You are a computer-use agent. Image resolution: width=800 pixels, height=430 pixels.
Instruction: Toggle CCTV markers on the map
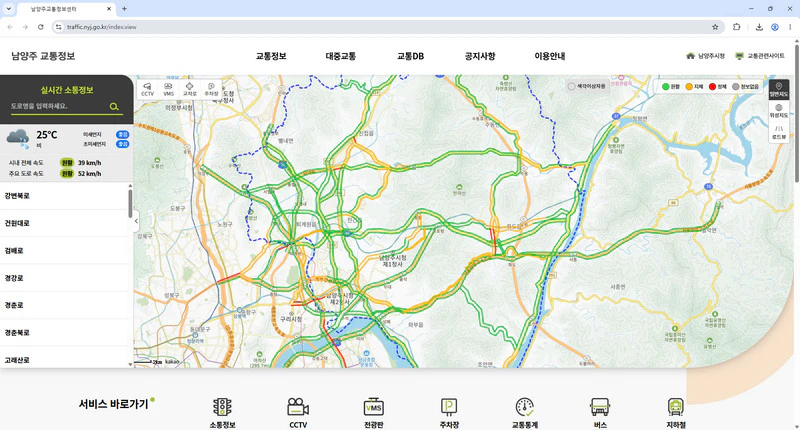(x=147, y=89)
